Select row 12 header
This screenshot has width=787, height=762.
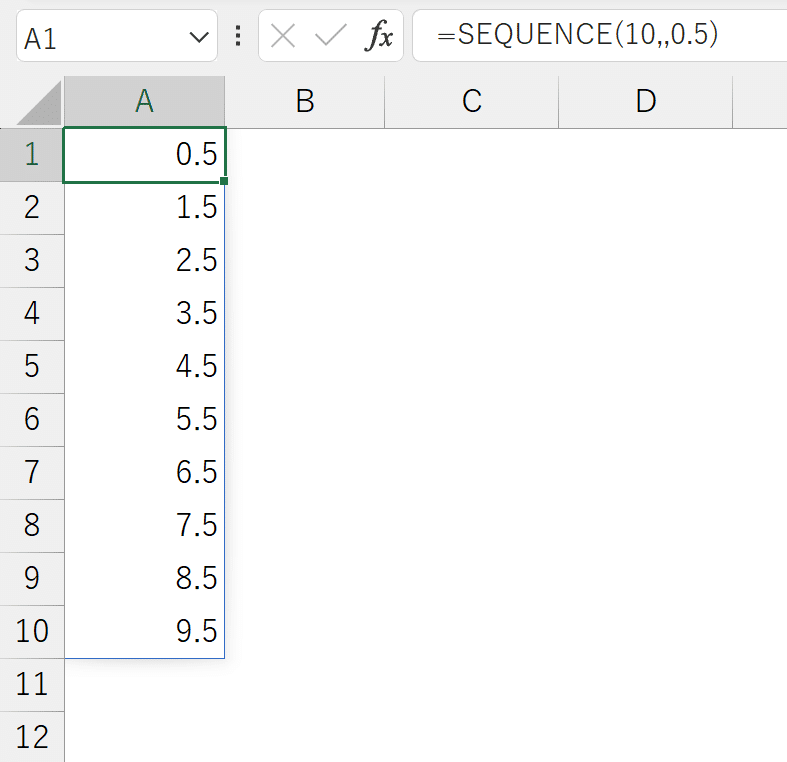[32, 737]
